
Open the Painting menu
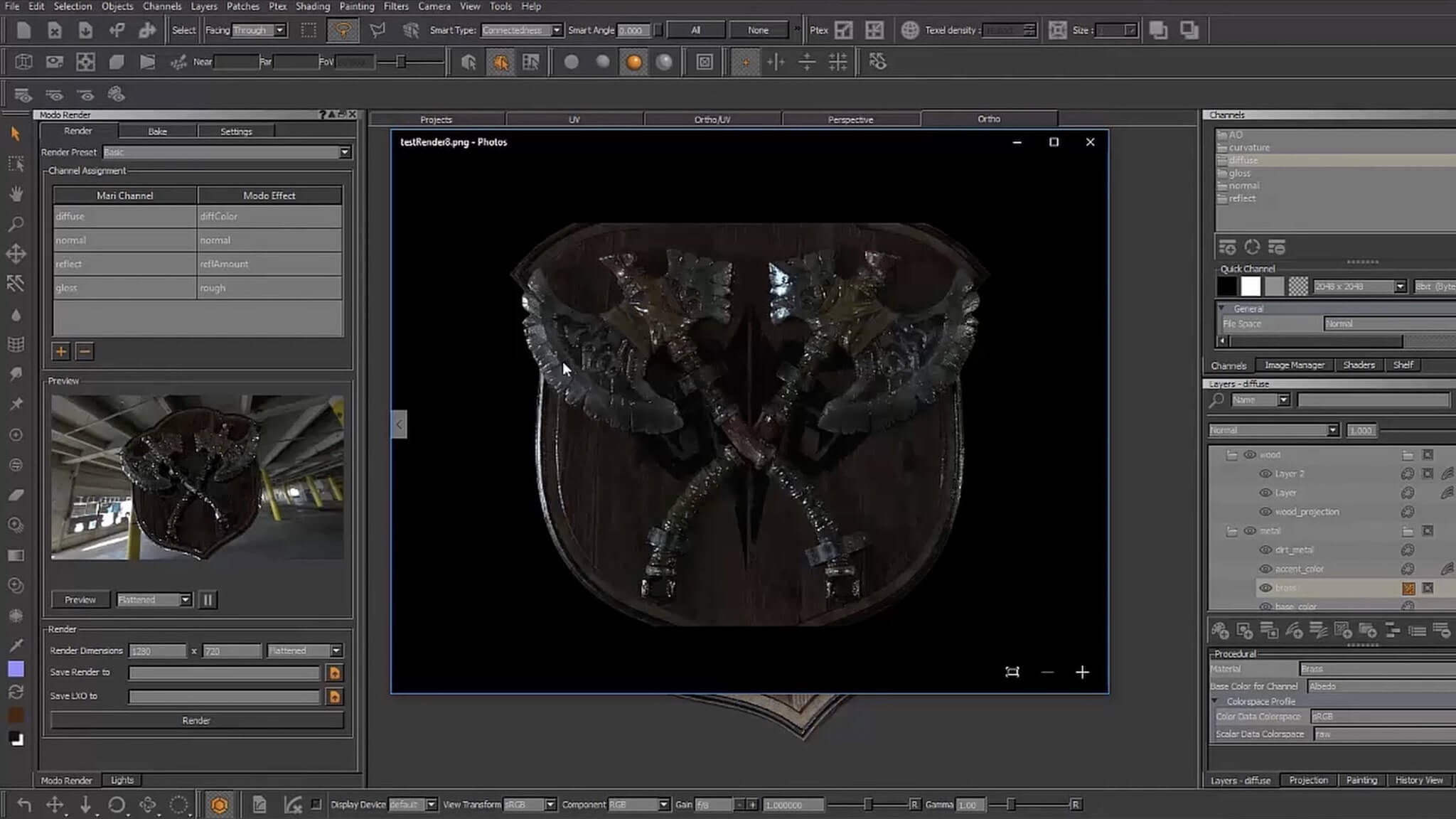tap(356, 6)
